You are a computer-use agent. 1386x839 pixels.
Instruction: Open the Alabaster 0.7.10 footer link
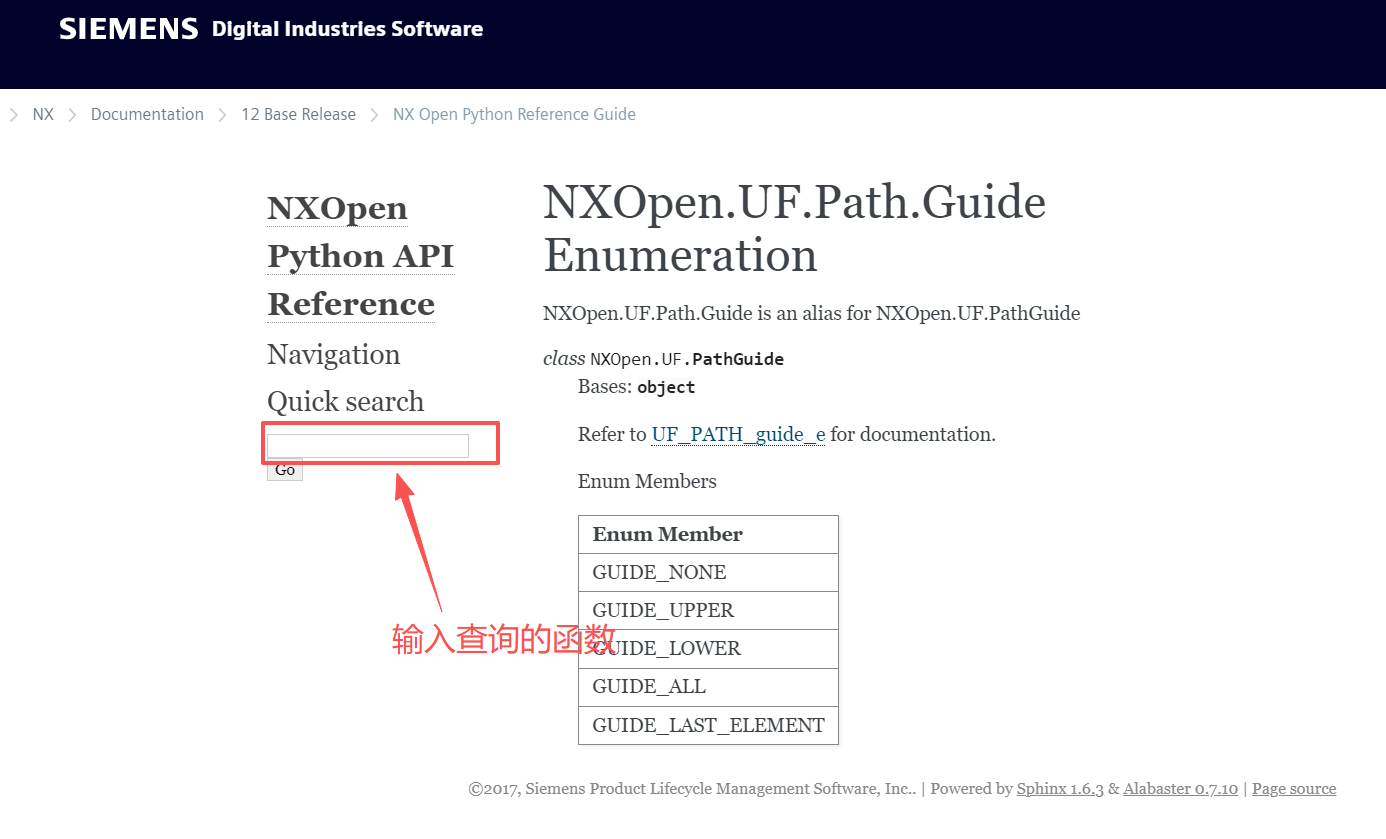pos(1181,788)
